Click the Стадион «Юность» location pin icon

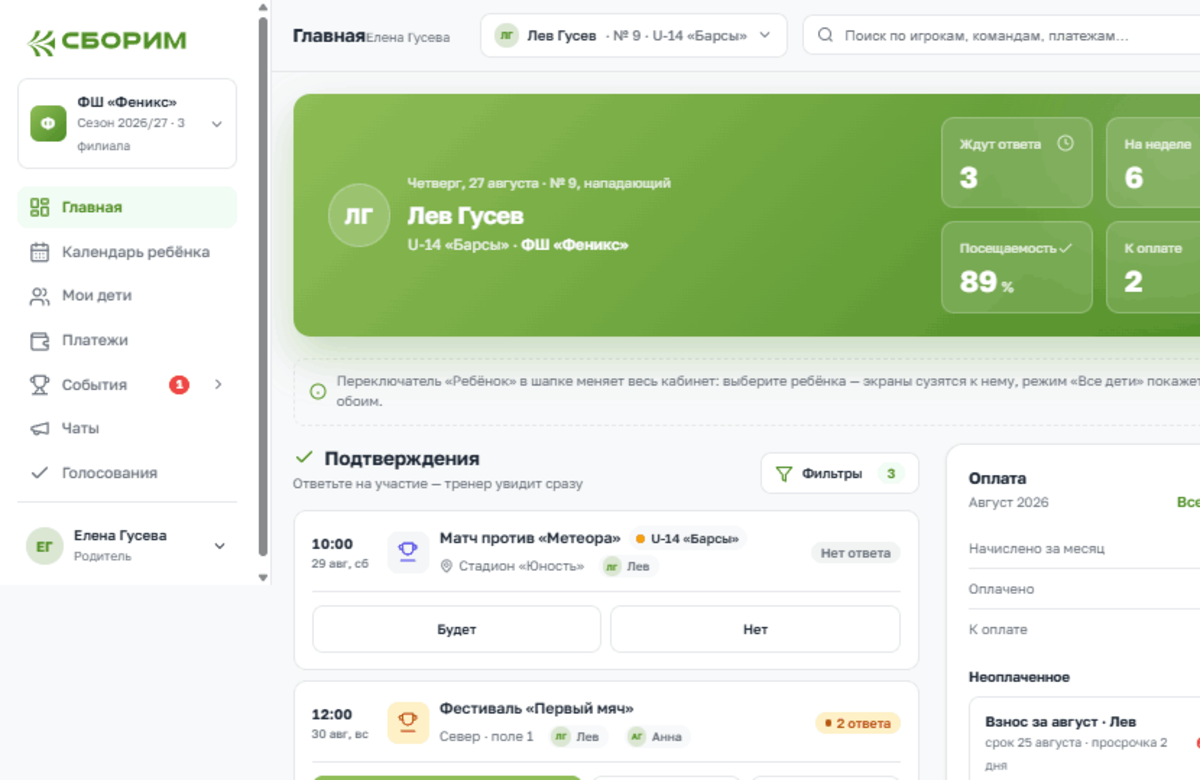[447, 566]
